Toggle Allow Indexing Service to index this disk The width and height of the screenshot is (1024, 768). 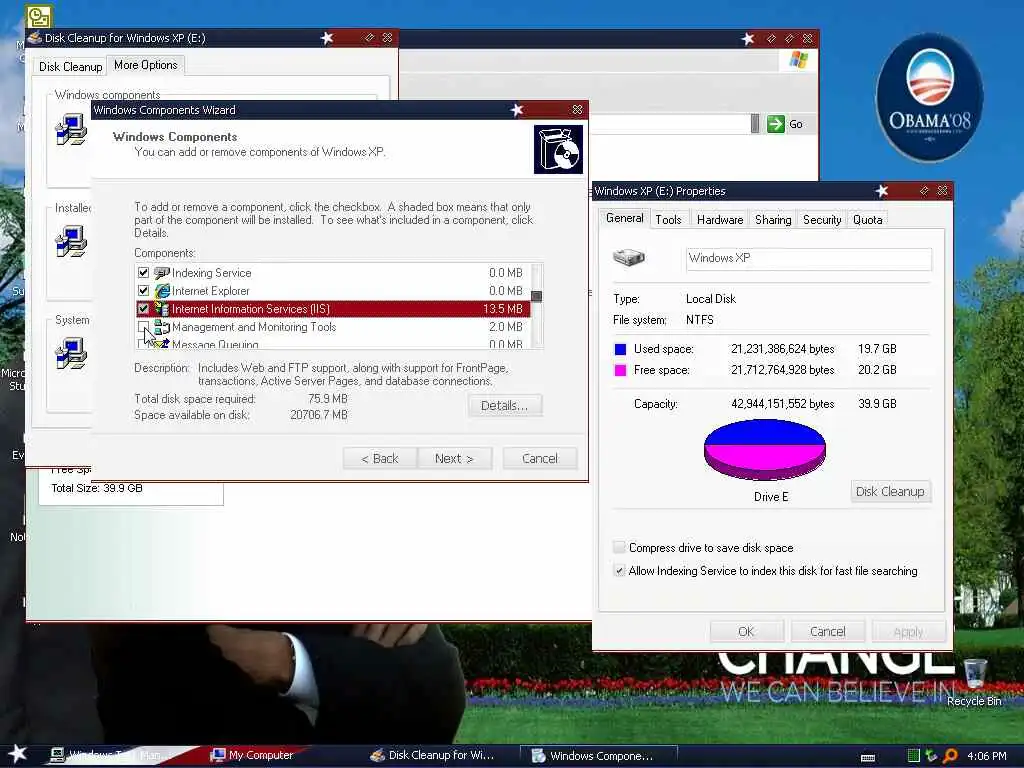pyautogui.click(x=619, y=570)
